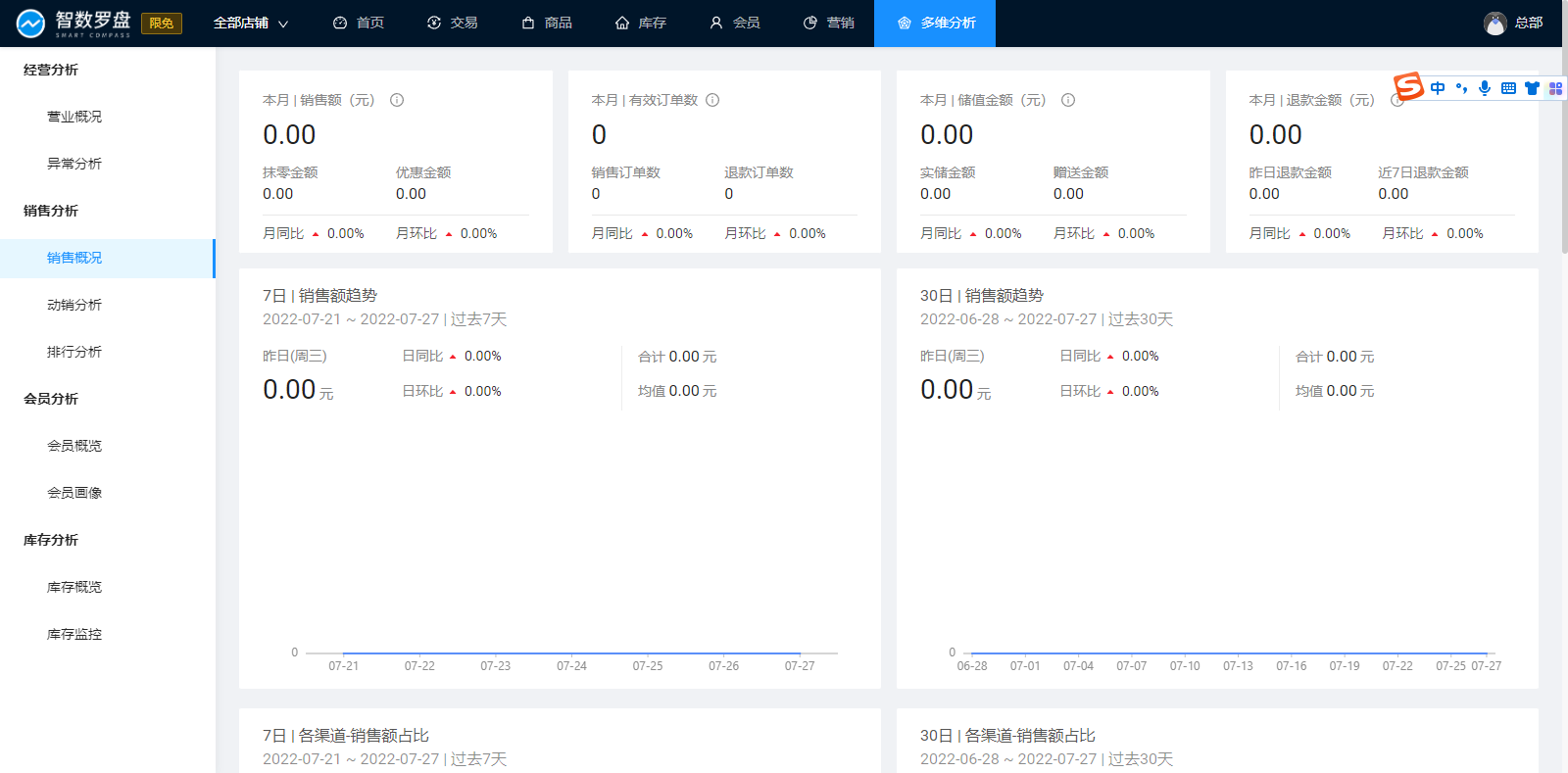Image resolution: width=1568 pixels, height=773 pixels.
Task: Go to 会员画像 page
Action: pos(74,493)
